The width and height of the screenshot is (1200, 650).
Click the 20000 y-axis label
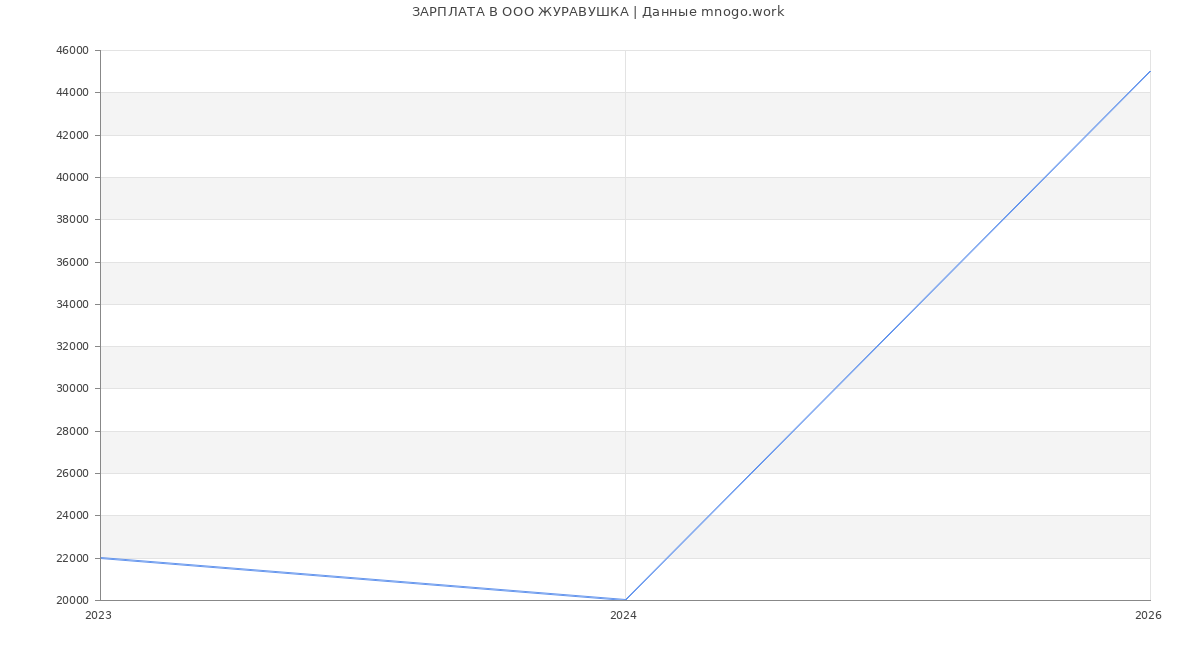[72, 600]
